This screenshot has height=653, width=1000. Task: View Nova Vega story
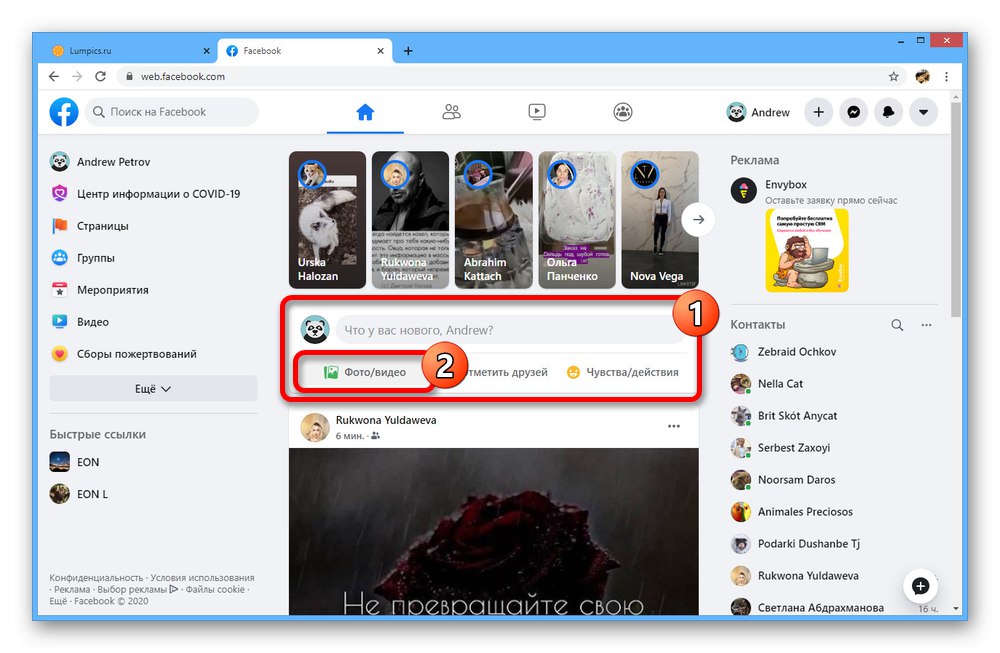pos(660,219)
